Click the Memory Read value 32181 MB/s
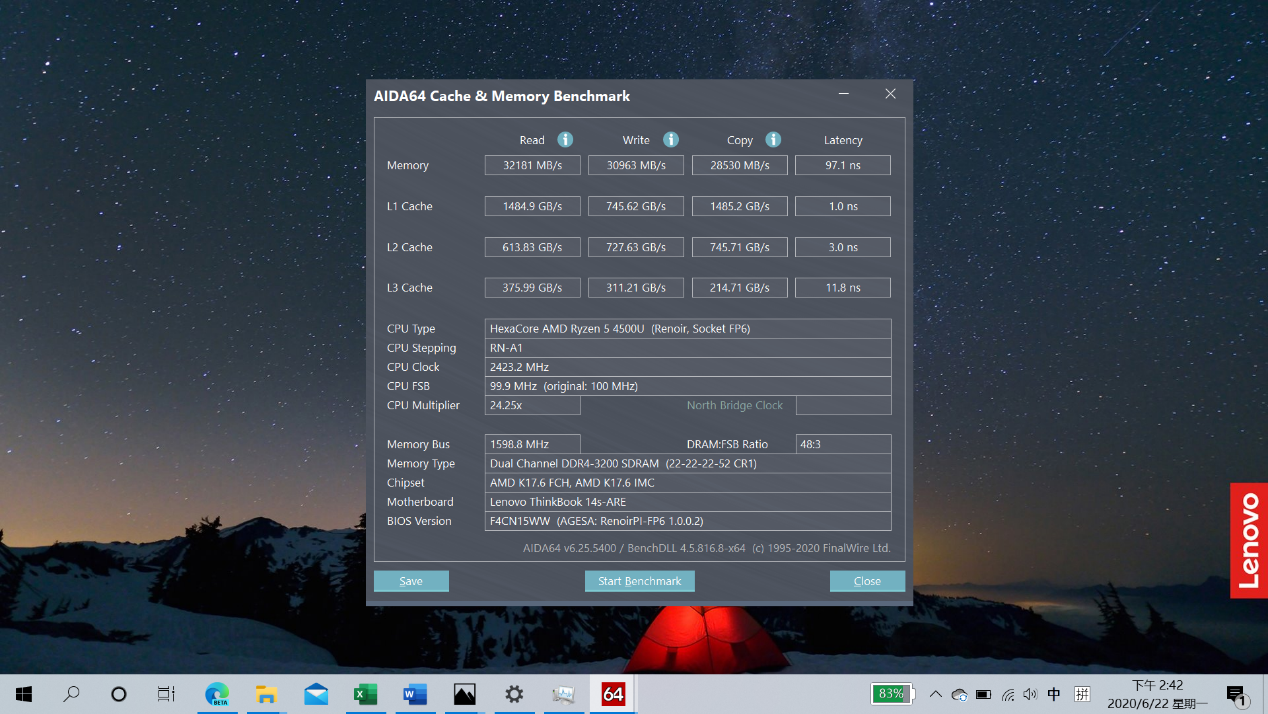 tap(533, 165)
